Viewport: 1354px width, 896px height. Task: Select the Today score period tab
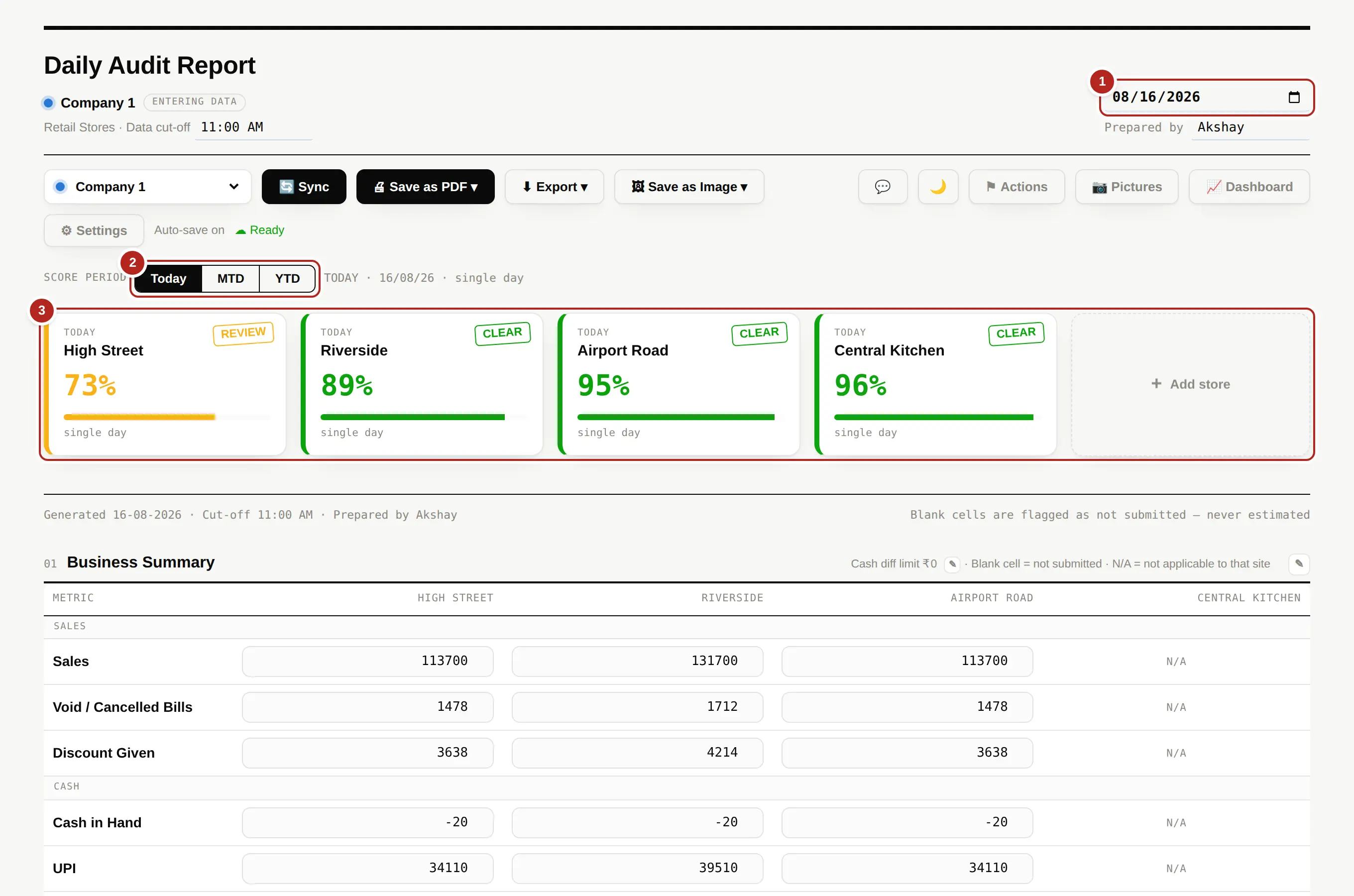169,278
